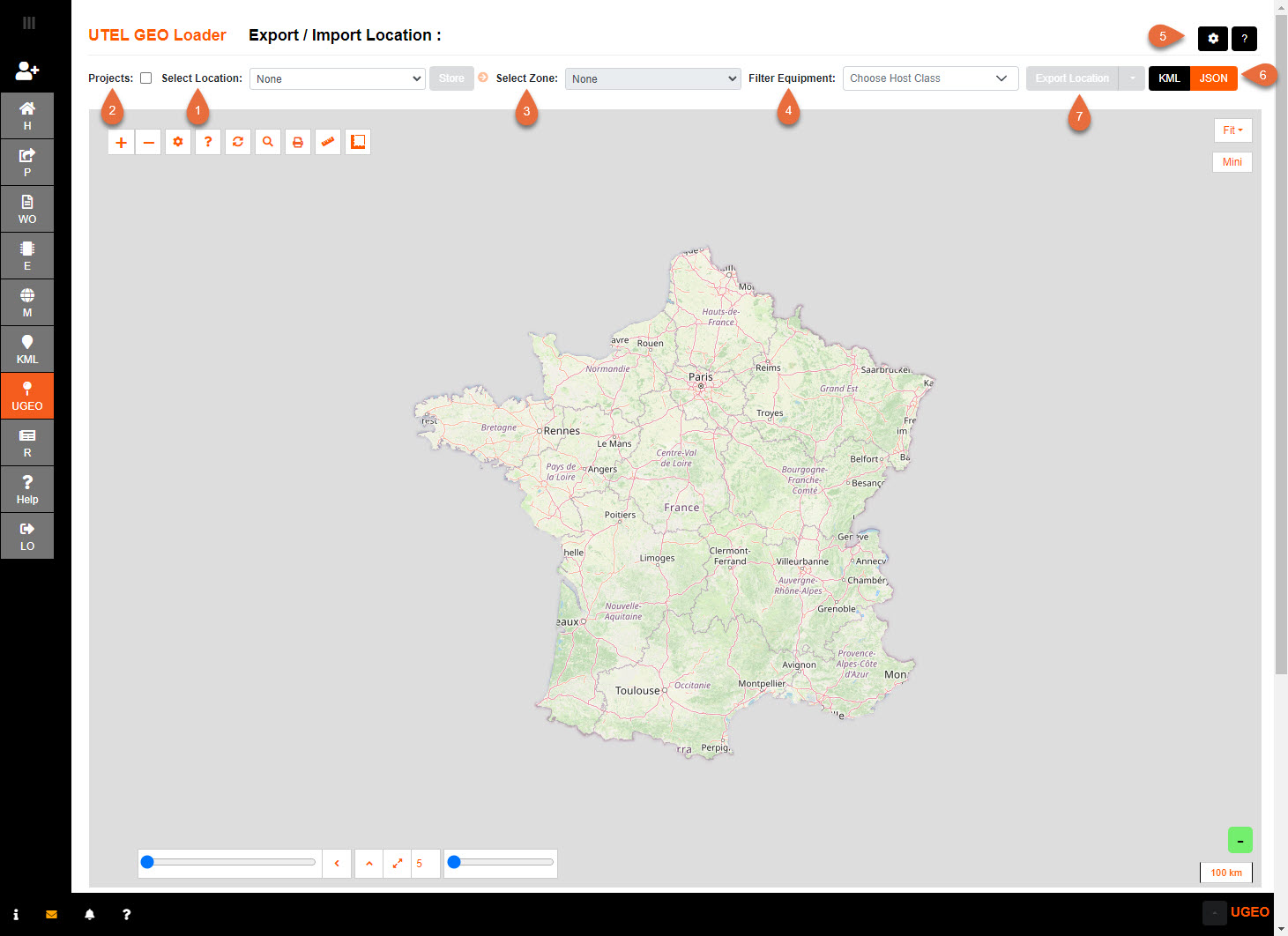Toggle the Projects checkbox
The height and width of the screenshot is (936, 1288).
pos(145,78)
